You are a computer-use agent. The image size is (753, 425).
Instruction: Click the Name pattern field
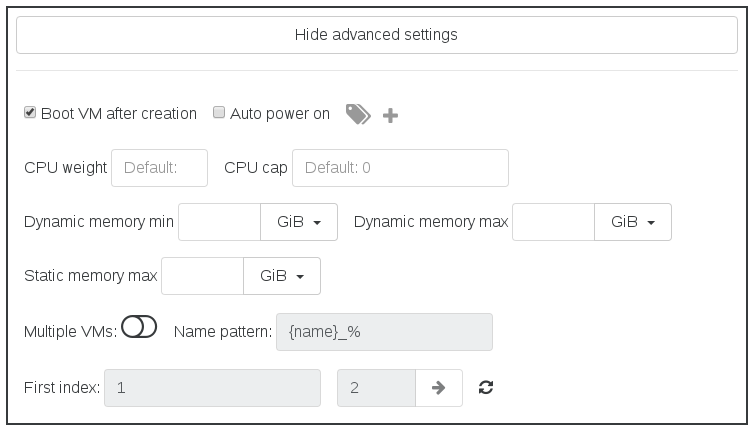384,332
